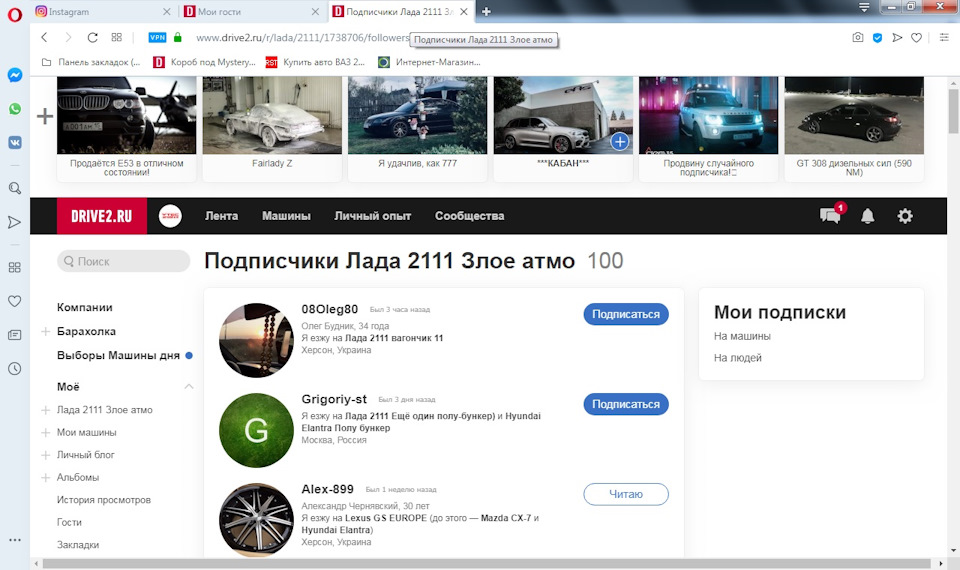This screenshot has height=570, width=960.
Task: Open На машины subscriptions link
Action: tap(742, 337)
